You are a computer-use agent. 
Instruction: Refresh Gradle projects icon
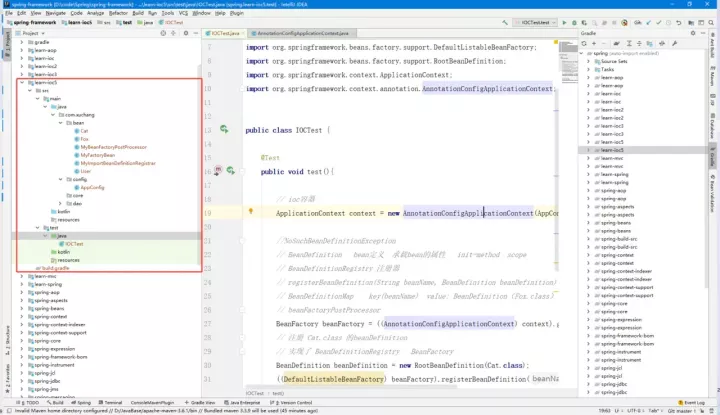pyautogui.click(x=584, y=44)
